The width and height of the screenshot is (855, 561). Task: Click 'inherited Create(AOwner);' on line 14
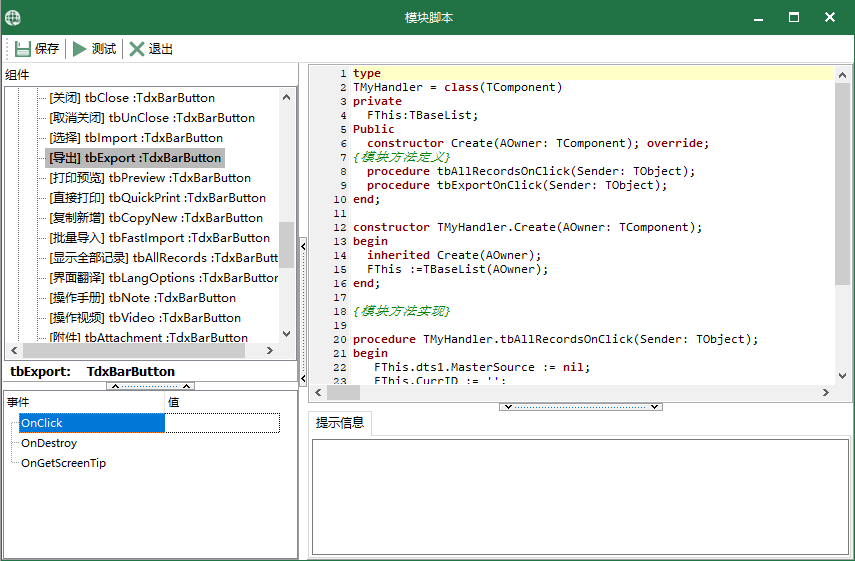click(x=454, y=255)
